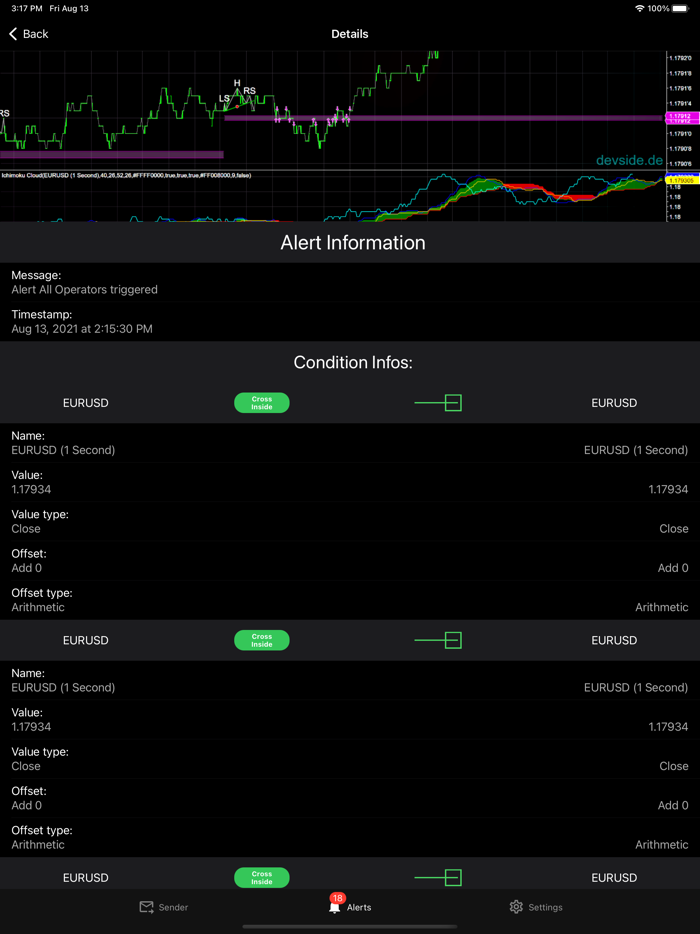Tap the Condition Infos: header

coord(353,363)
